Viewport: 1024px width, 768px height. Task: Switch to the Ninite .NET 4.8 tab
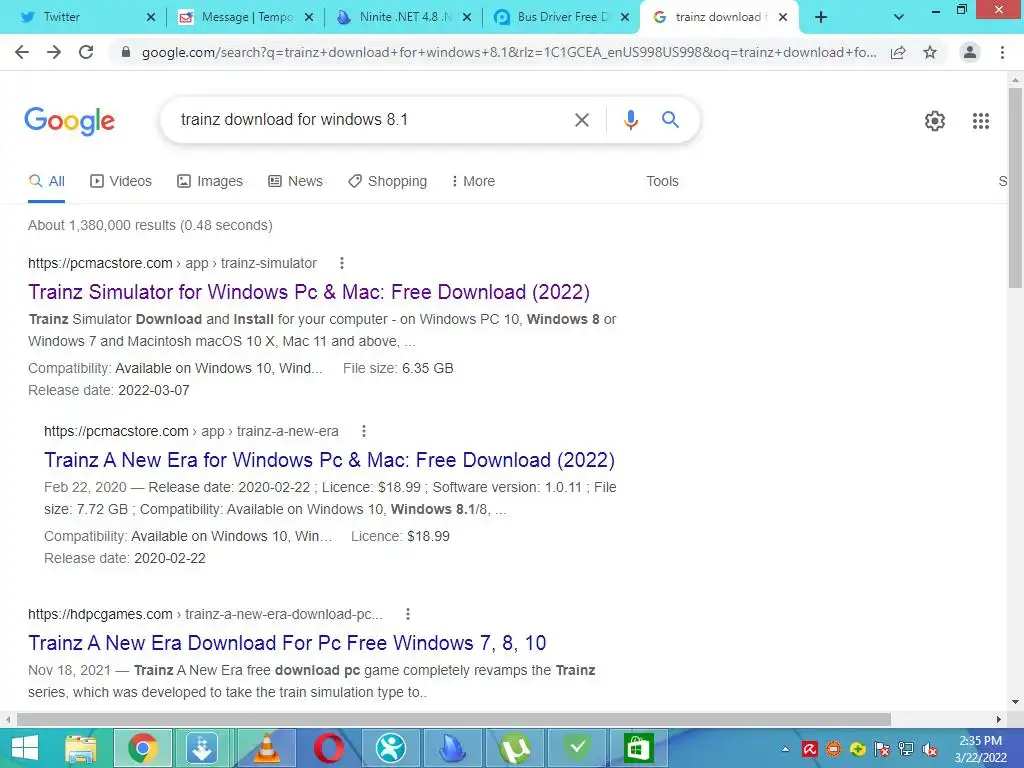[x=403, y=17]
